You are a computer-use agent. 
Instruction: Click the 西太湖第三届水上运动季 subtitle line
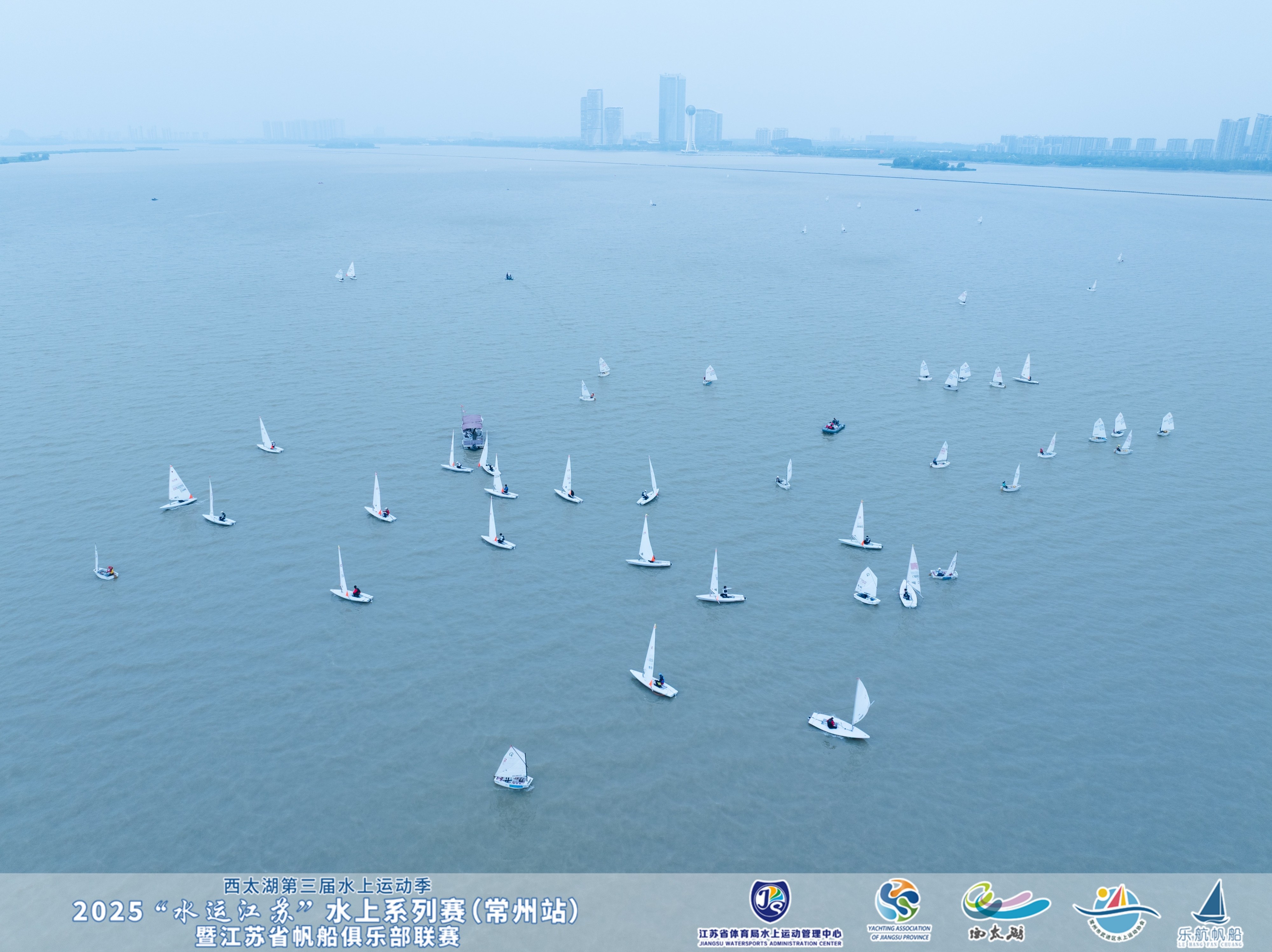coord(327,886)
